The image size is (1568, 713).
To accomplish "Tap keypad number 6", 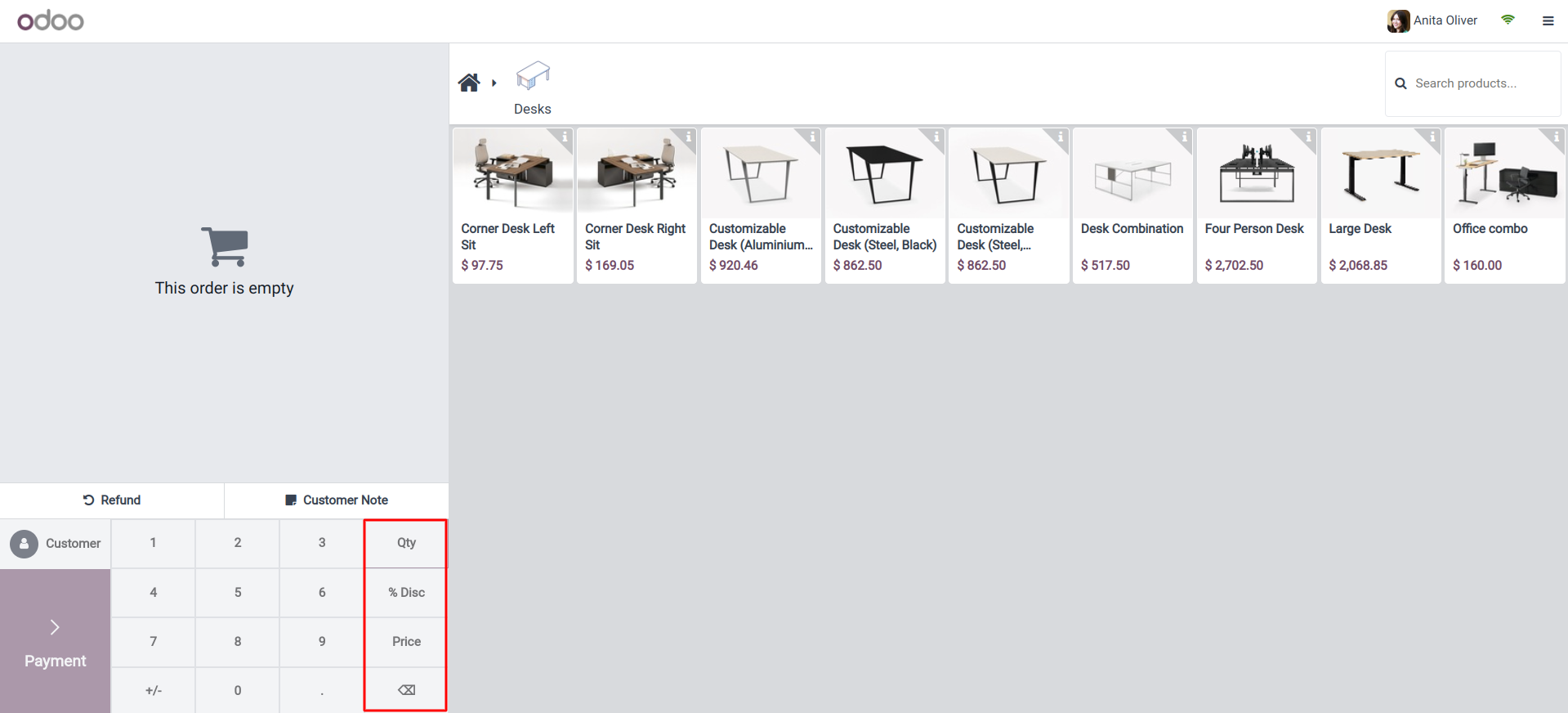I will pos(322,593).
